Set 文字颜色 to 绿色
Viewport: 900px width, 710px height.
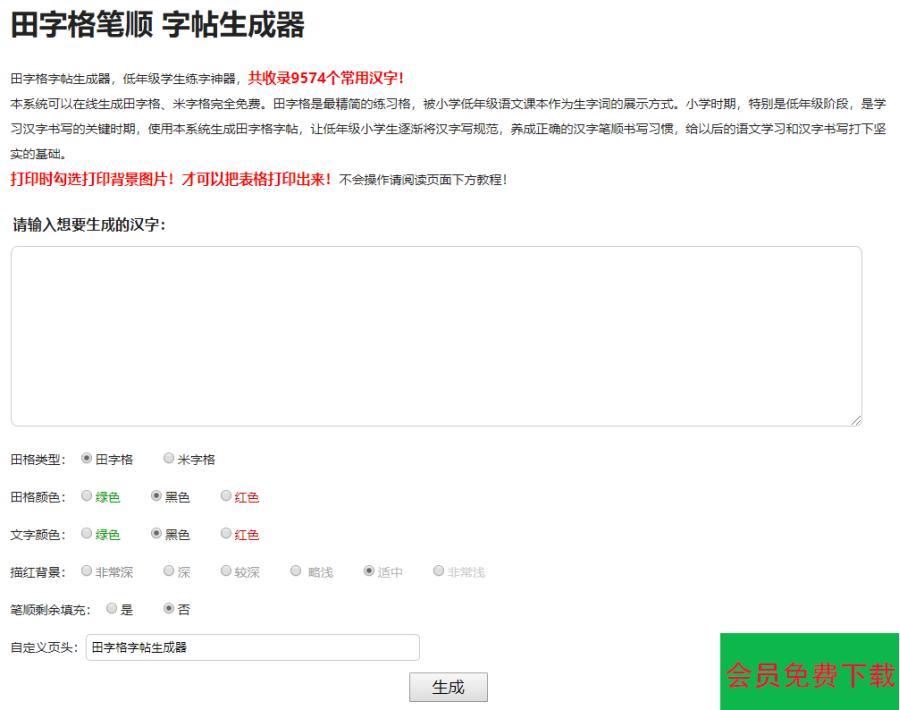point(86,534)
